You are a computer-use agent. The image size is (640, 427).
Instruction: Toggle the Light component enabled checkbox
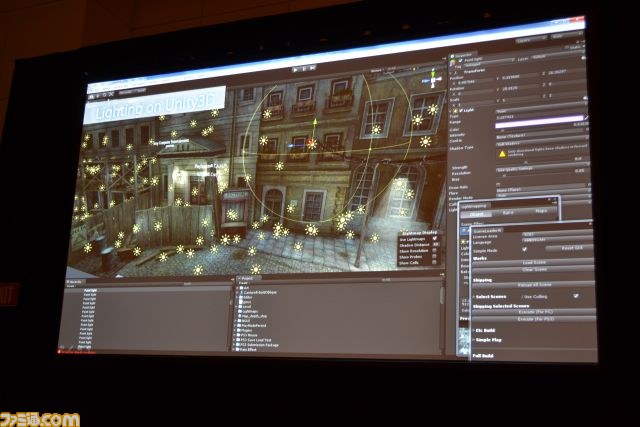click(x=461, y=110)
